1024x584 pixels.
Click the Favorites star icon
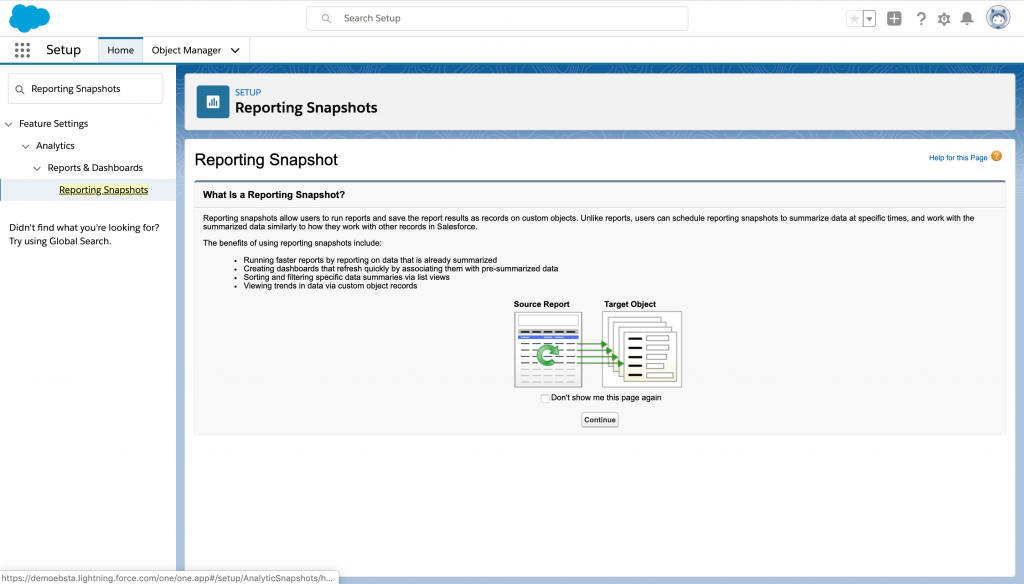click(853, 19)
